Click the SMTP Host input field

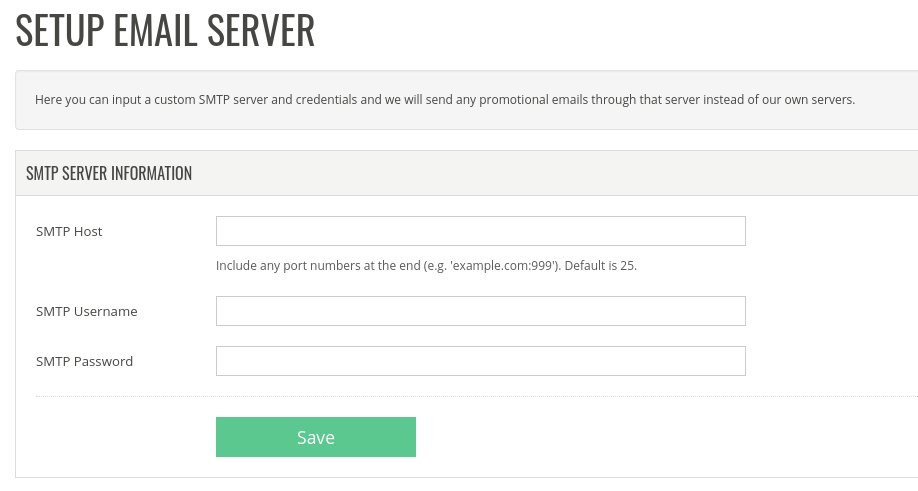coord(480,231)
